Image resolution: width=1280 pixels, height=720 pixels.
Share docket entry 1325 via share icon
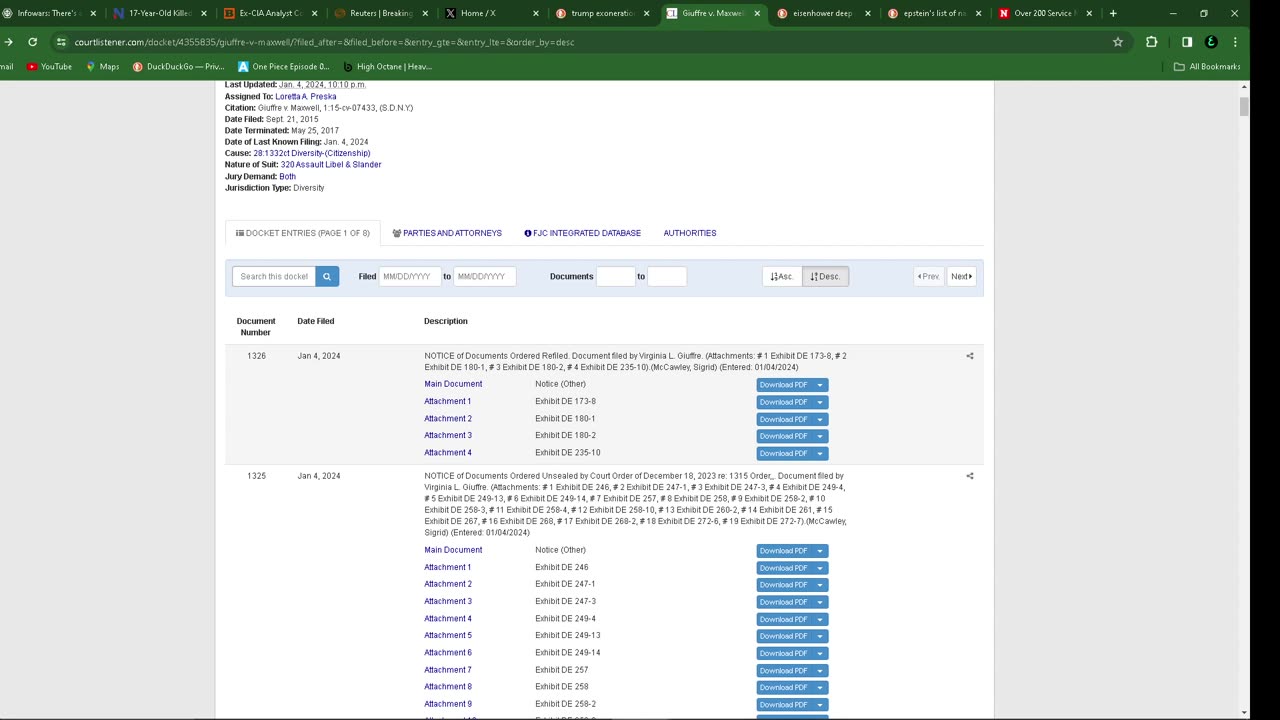969,476
